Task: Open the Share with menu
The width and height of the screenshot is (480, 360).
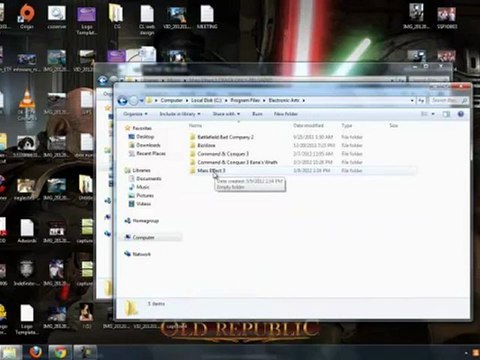Action: [x=226, y=114]
